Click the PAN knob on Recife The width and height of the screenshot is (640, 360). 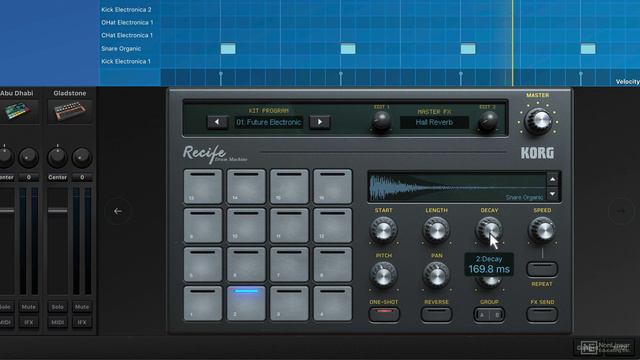(x=436, y=275)
